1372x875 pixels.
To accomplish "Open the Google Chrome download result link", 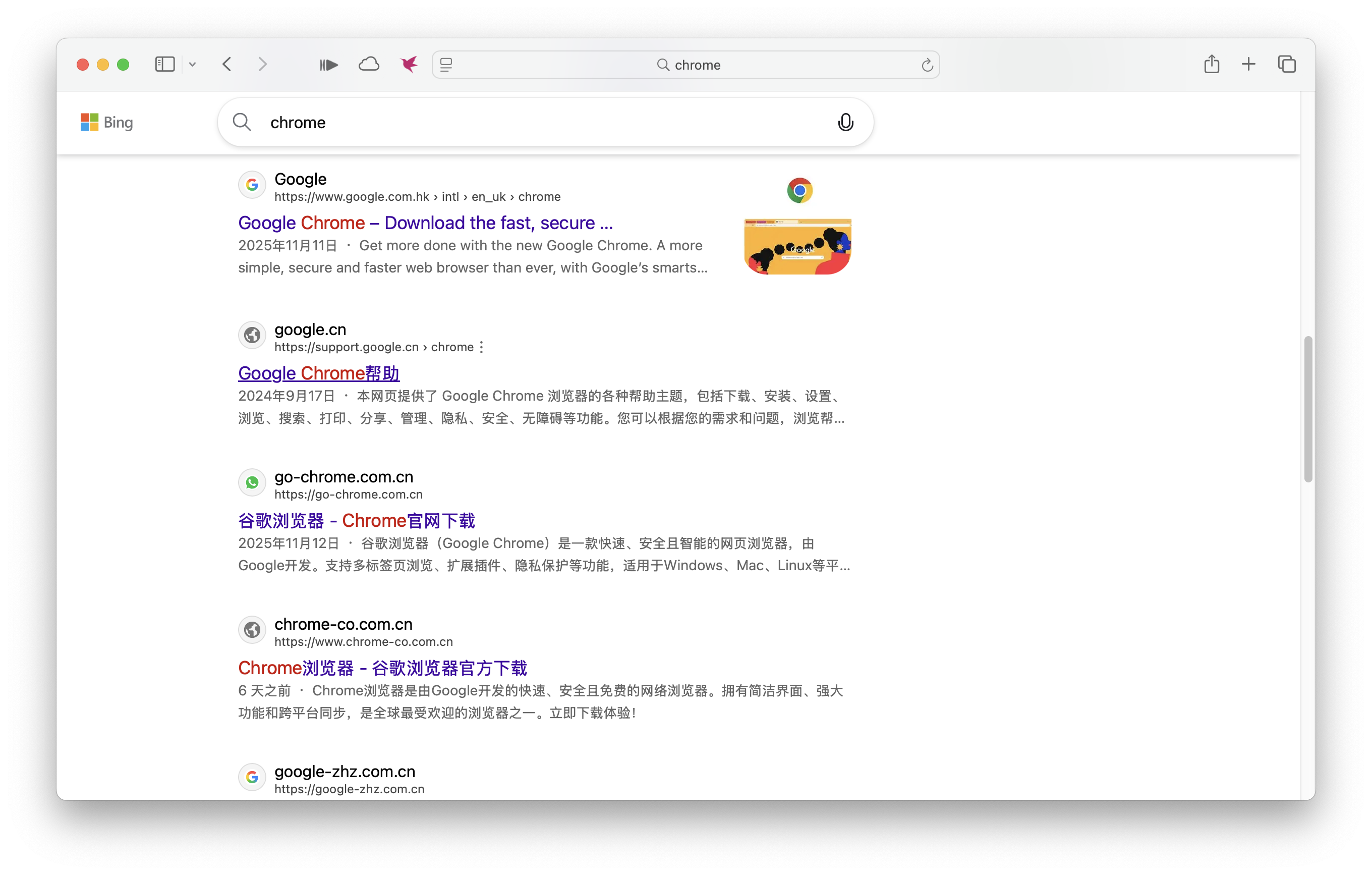I will pos(425,223).
